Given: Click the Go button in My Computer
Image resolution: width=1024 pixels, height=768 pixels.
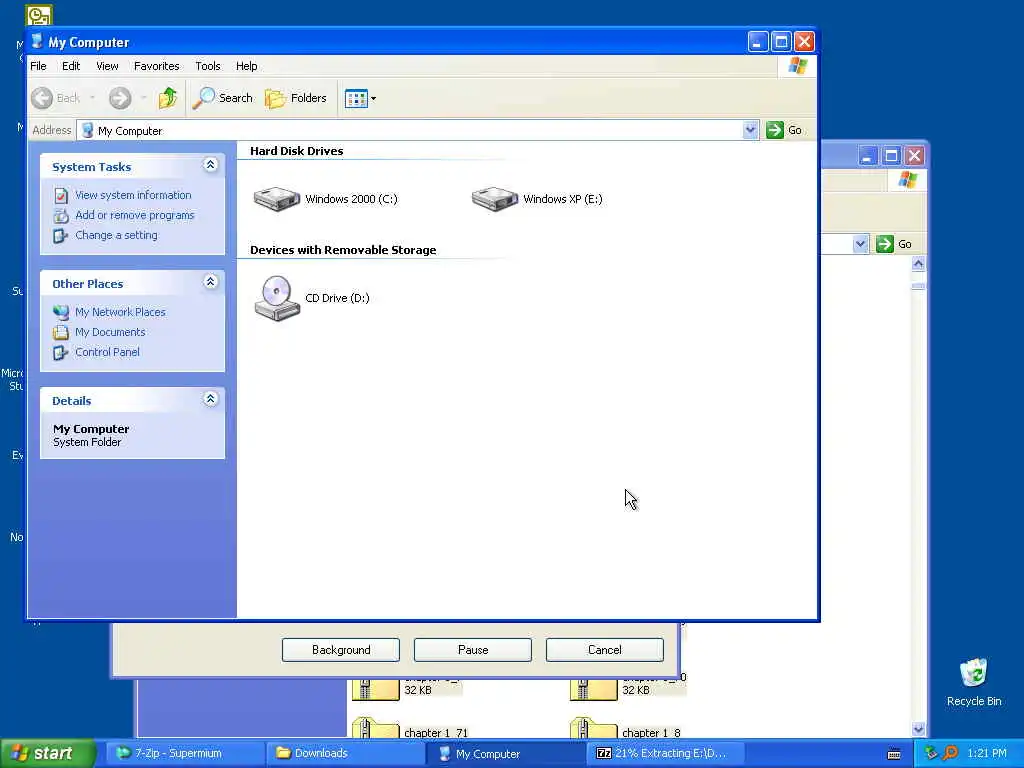Looking at the screenshot, I should click(x=784, y=130).
